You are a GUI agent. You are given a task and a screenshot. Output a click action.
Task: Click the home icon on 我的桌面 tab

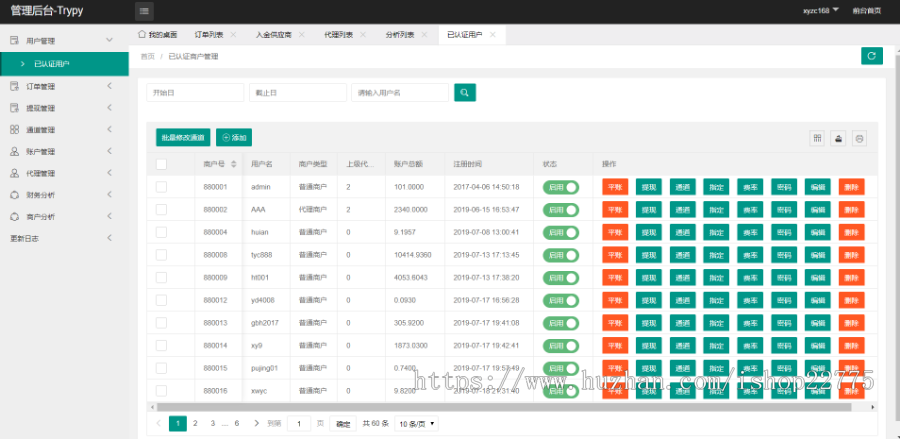pos(142,34)
